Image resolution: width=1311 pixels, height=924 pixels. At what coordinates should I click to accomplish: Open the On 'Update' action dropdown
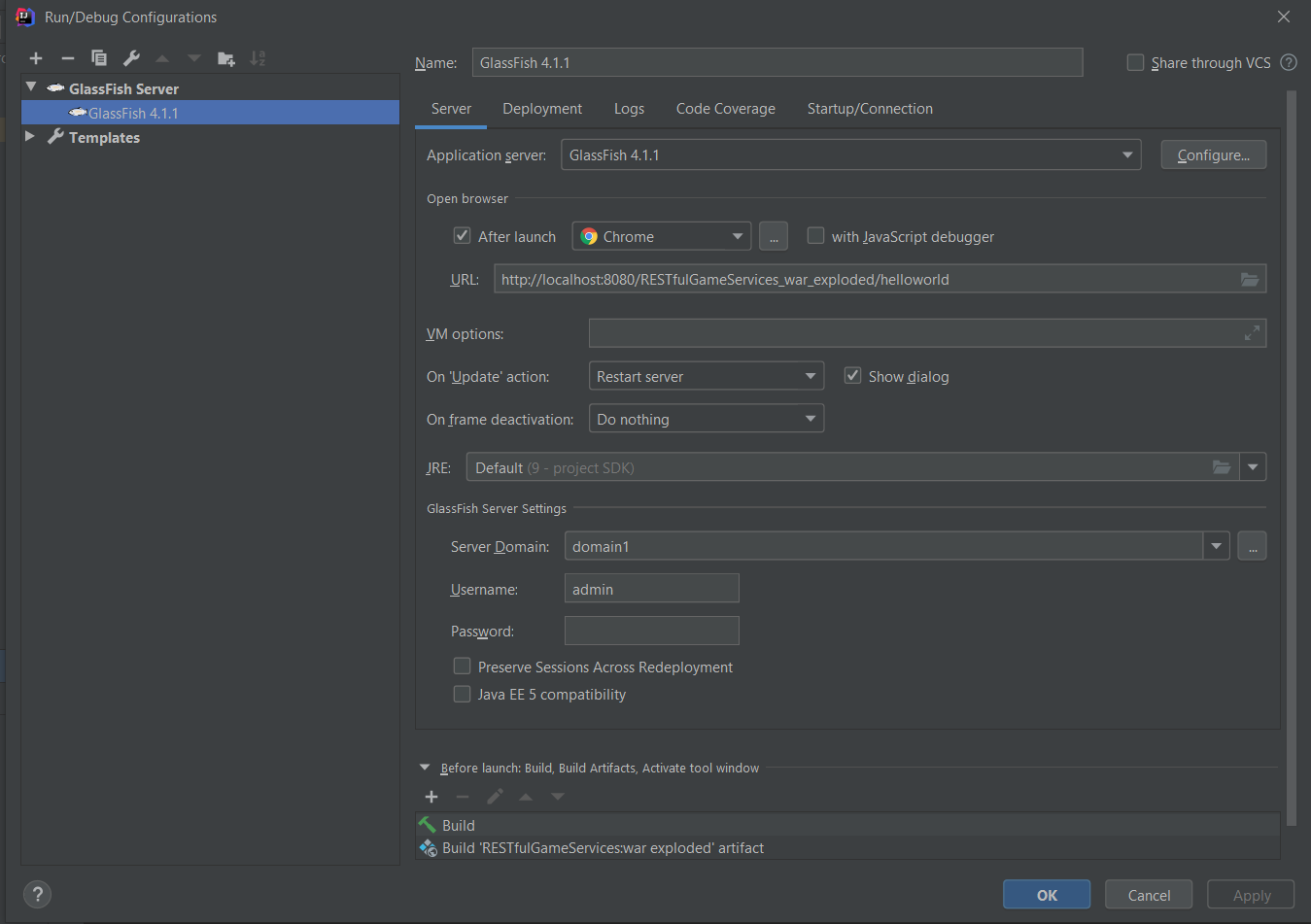(707, 376)
